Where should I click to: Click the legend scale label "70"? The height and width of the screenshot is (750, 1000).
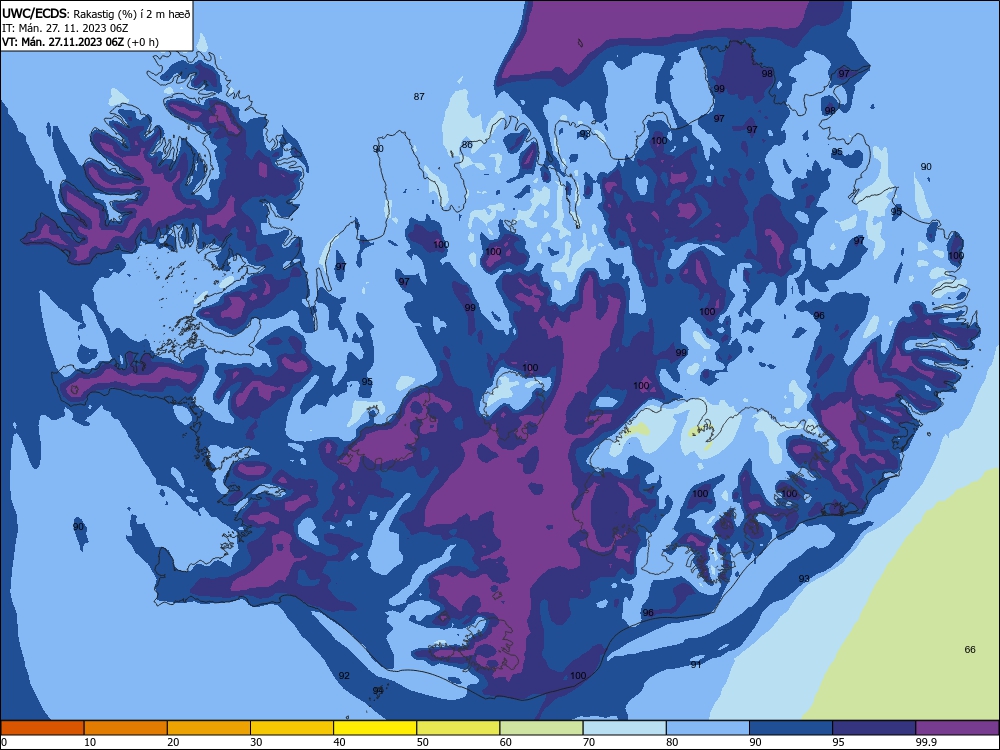(589, 742)
